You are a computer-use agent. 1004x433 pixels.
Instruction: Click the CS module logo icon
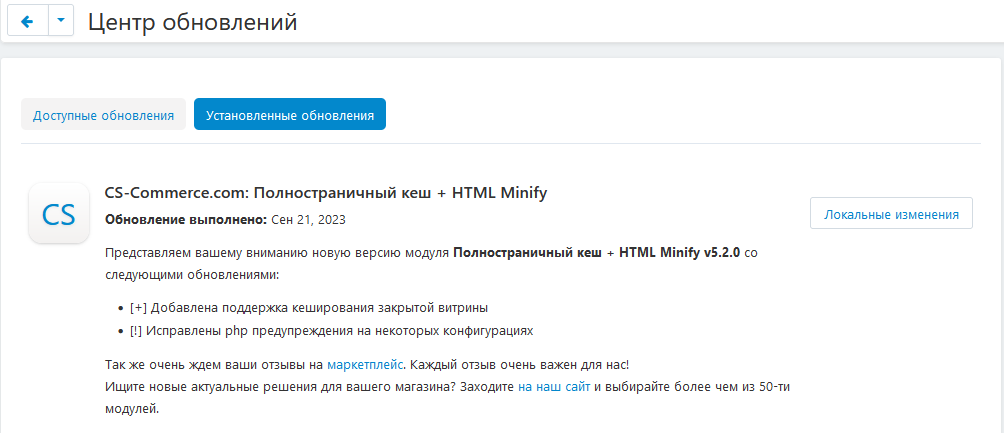(x=59, y=213)
